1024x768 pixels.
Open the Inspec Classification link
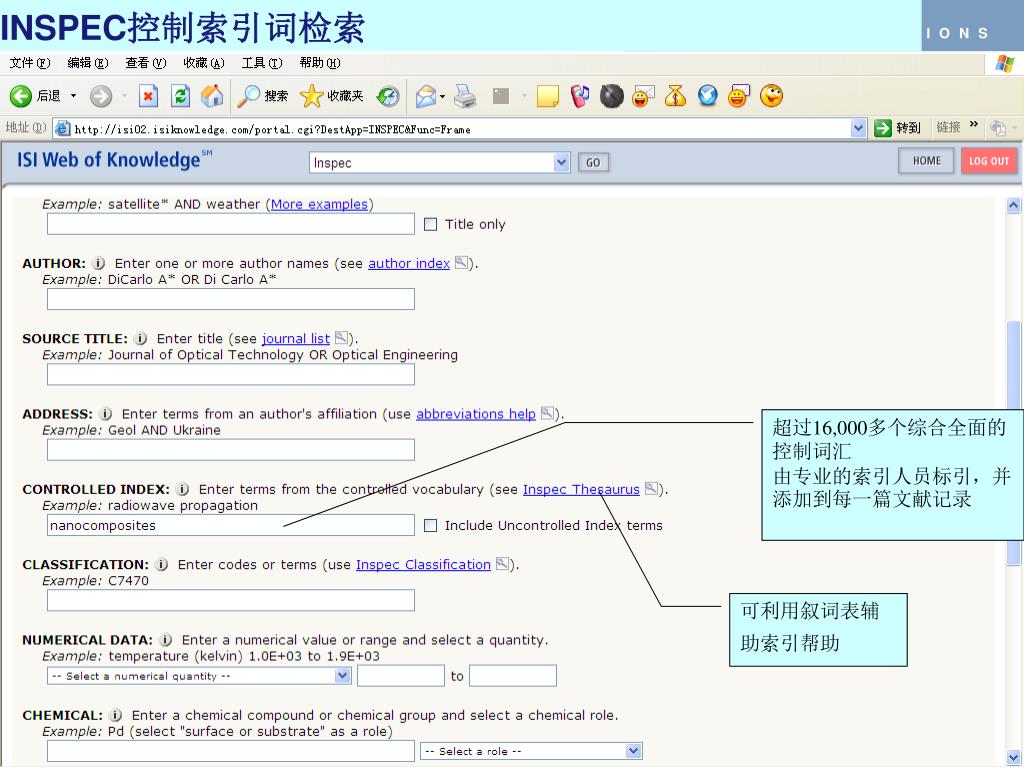pos(423,564)
